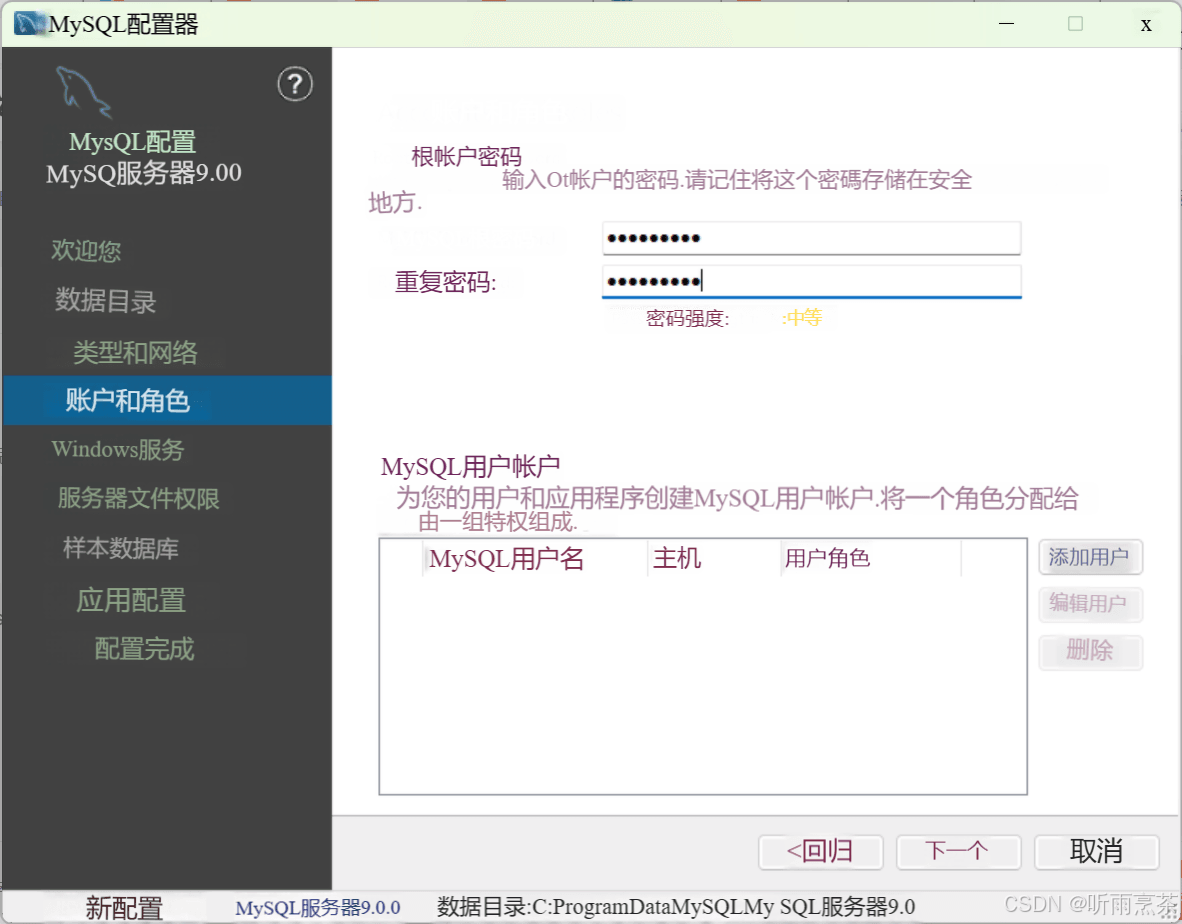Select the 类型和网络 step
This screenshot has height=924, width=1182.
pos(136,352)
